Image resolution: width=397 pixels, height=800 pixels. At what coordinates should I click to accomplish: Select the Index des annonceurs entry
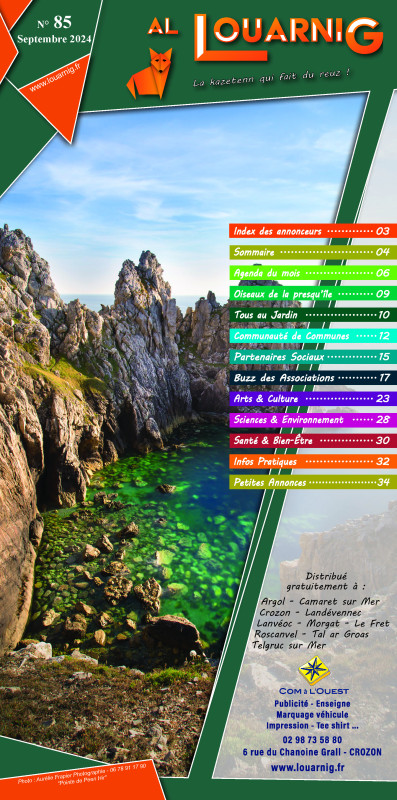coord(313,231)
